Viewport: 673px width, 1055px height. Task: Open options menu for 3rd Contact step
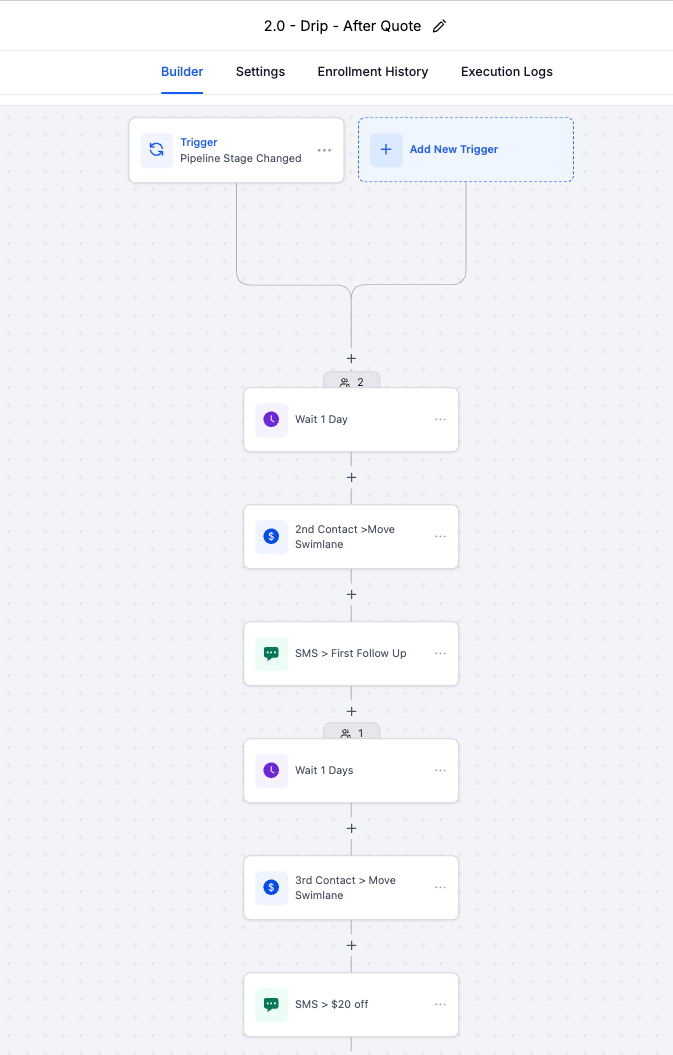tap(440, 888)
